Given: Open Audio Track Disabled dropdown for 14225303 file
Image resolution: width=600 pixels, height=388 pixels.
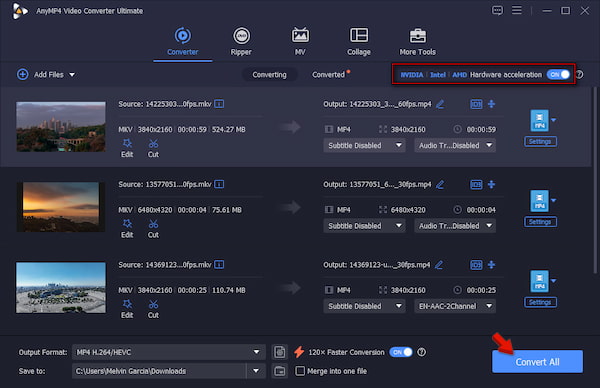Looking at the screenshot, I should [455, 145].
